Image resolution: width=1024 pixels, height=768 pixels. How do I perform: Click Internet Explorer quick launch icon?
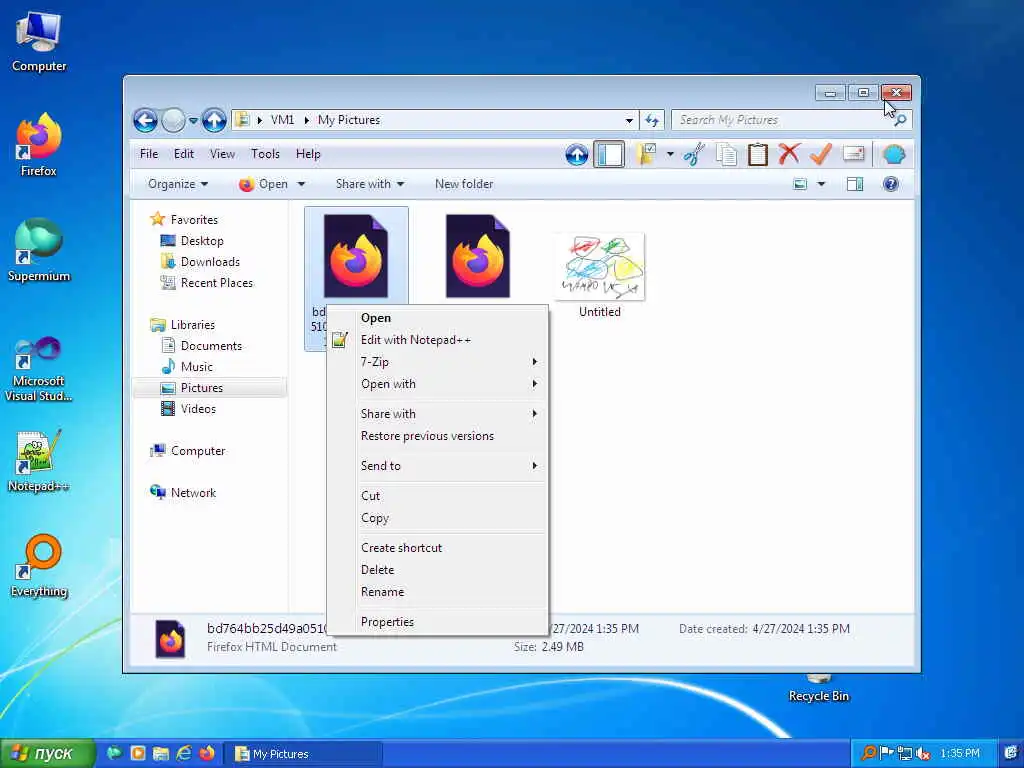(184, 753)
